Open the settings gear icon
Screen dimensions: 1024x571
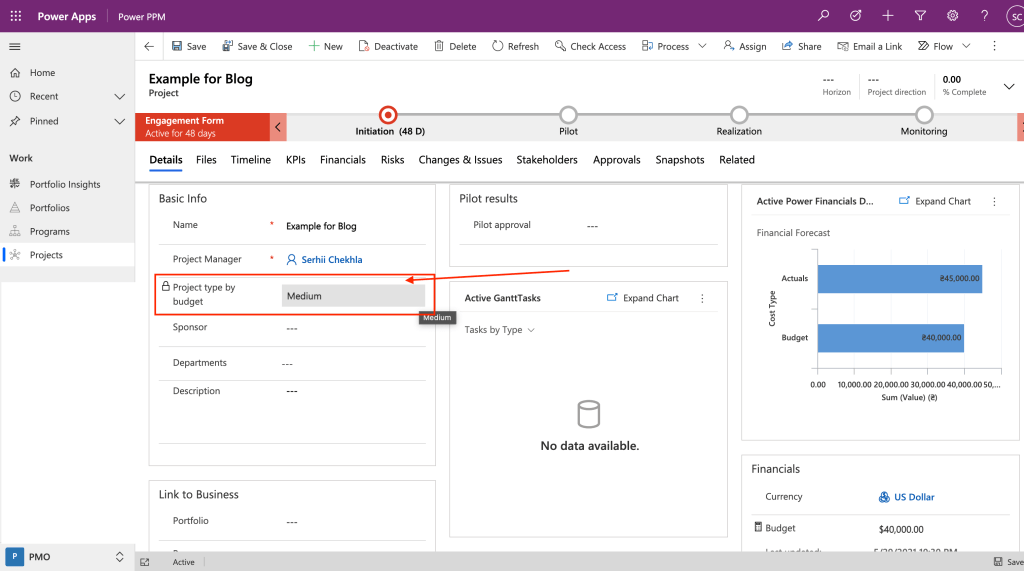[952, 16]
